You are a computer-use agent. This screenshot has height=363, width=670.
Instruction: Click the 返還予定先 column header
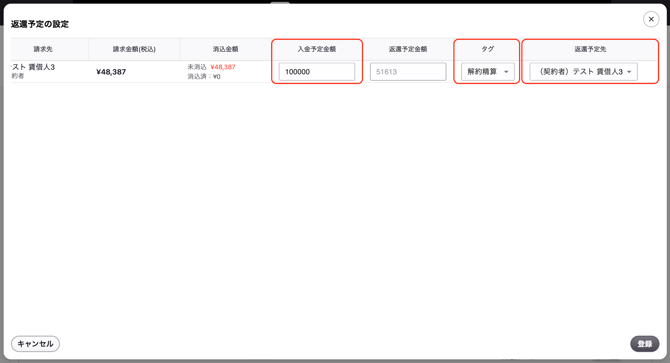click(x=590, y=49)
